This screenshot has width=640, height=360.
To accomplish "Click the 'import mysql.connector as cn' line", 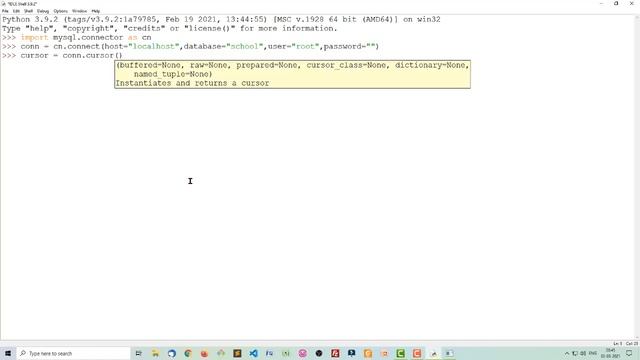I will pos(86,37).
